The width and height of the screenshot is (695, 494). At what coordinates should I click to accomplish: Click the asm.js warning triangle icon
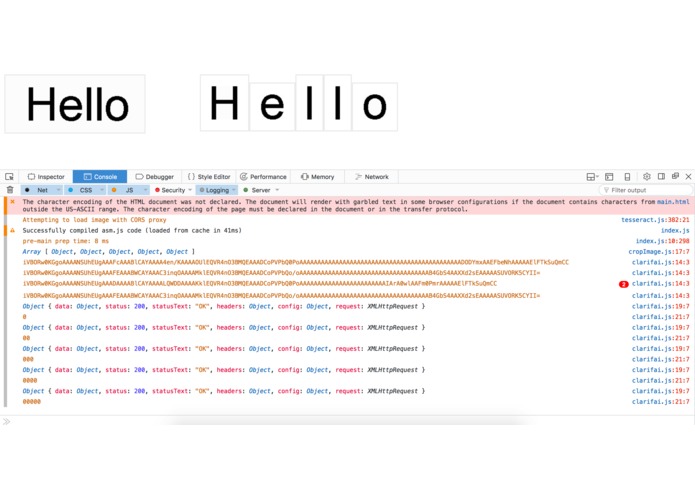click(x=12, y=230)
